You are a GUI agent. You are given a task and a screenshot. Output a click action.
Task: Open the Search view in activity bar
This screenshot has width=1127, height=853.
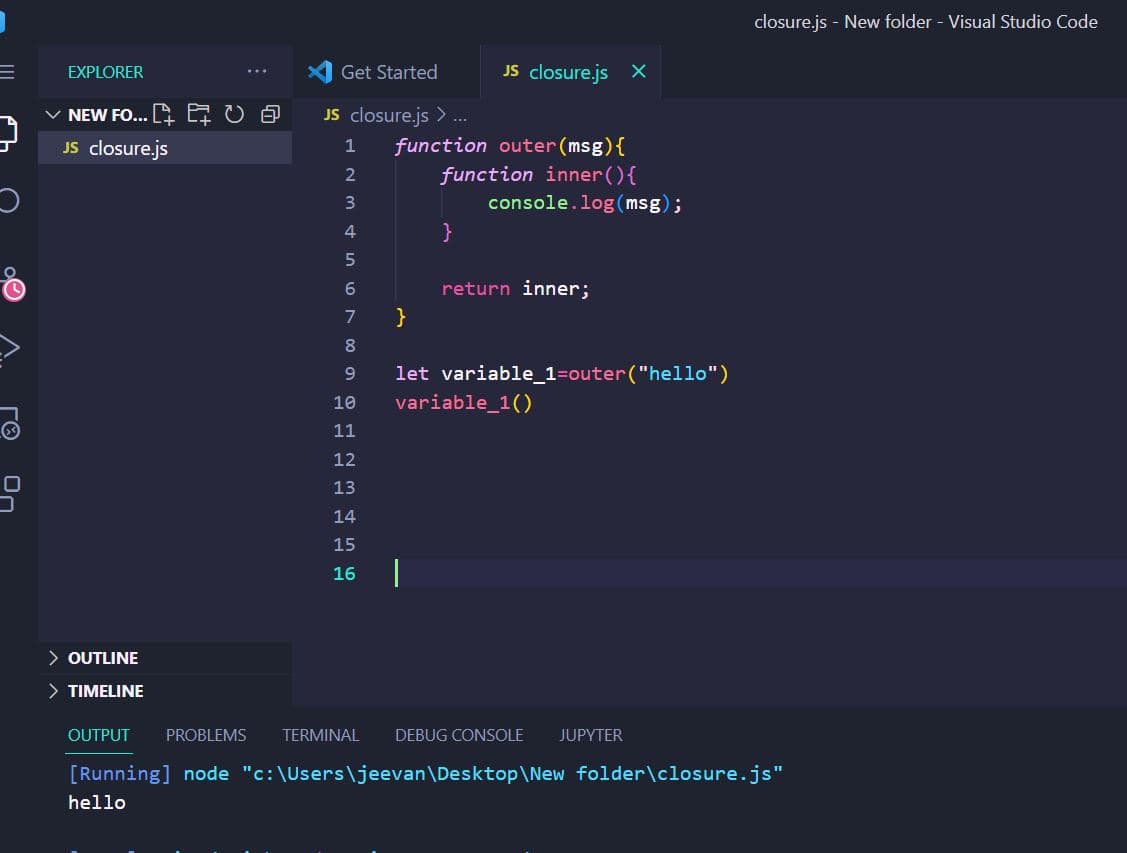click(x=9, y=200)
